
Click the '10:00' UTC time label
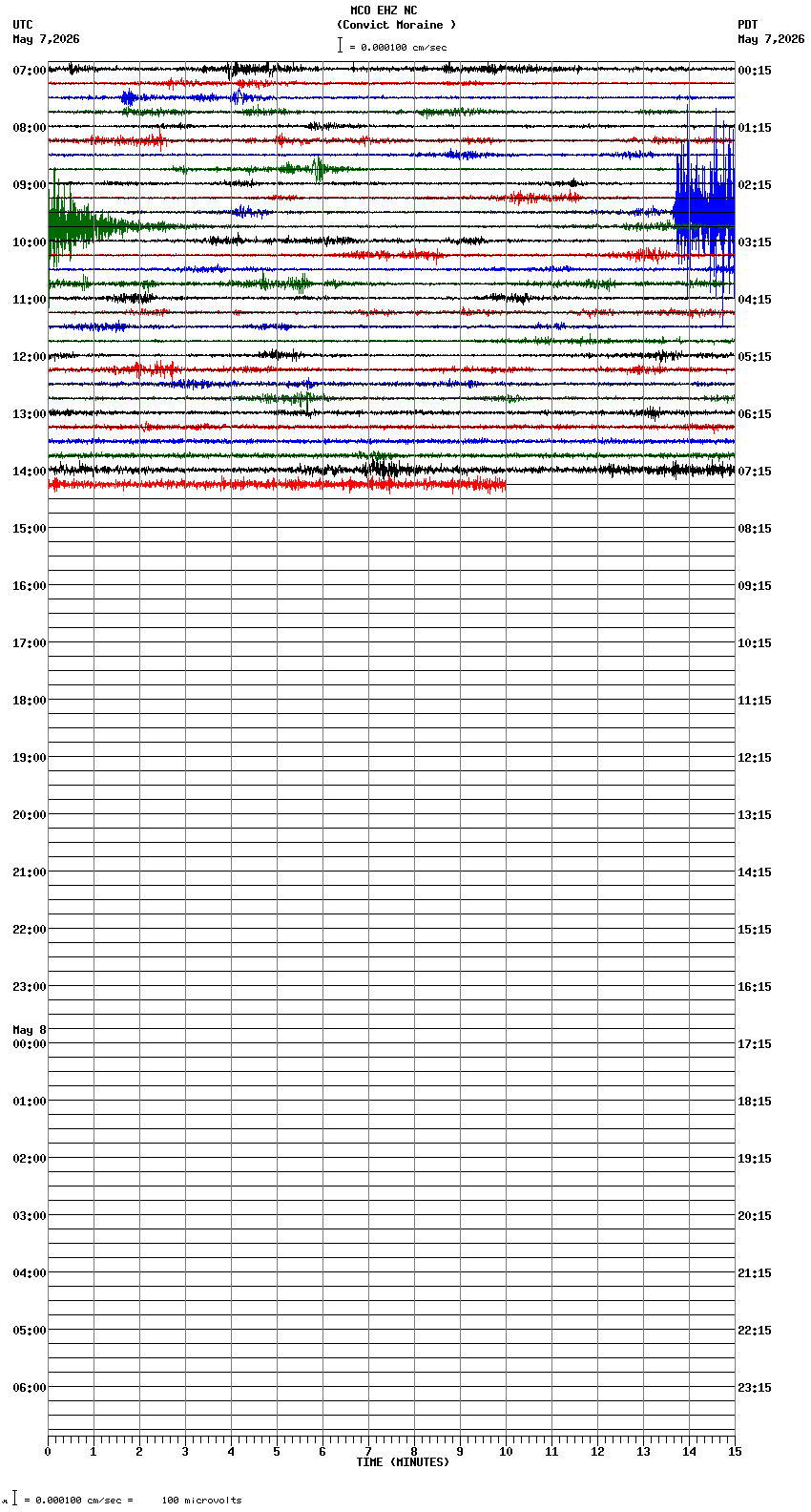(30, 242)
